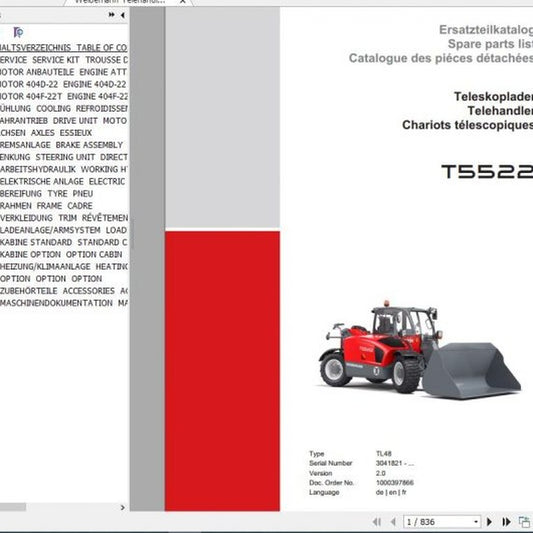Open the page number dropdown arrow
The image size is (533, 533).
tap(476, 522)
